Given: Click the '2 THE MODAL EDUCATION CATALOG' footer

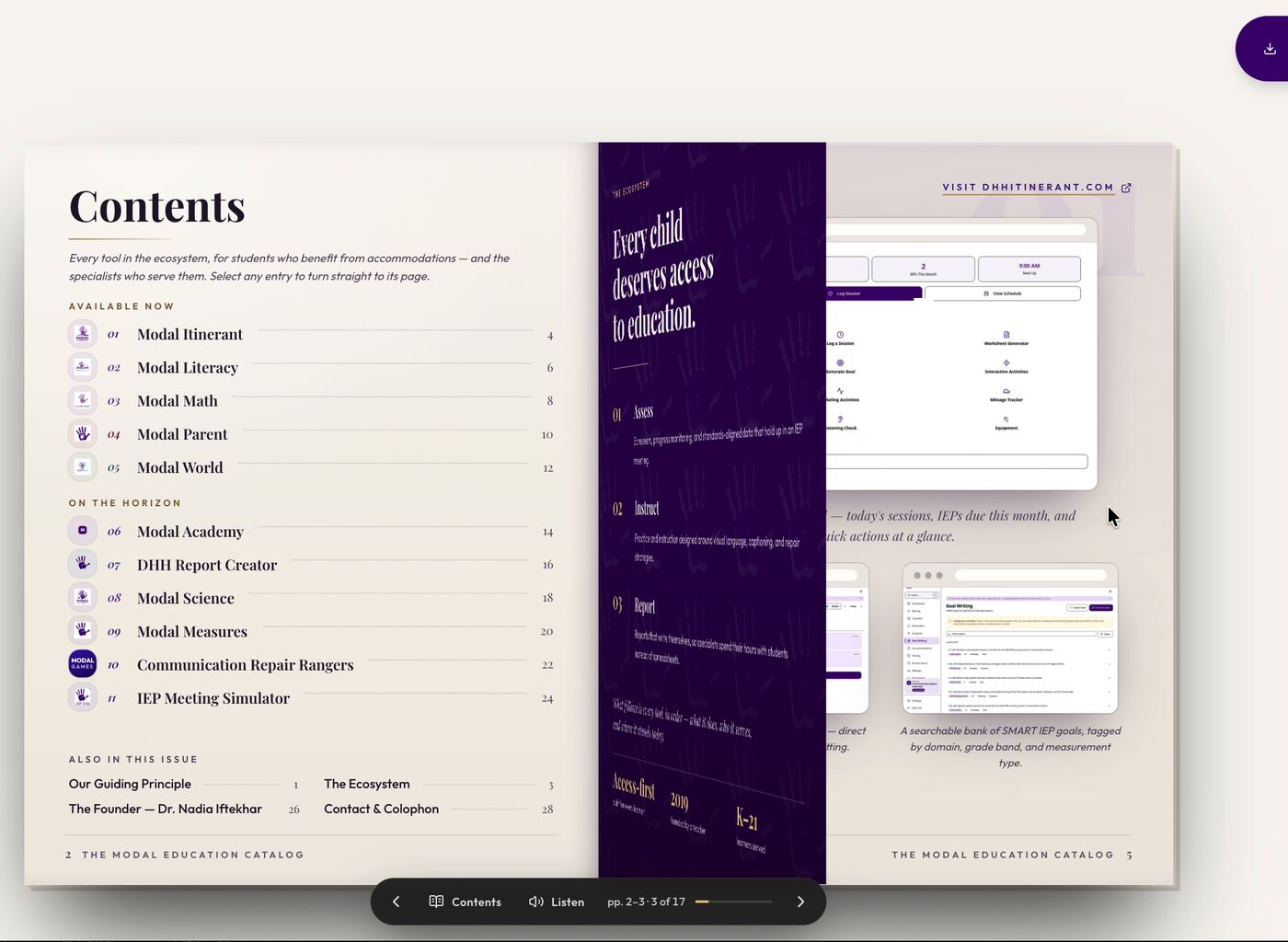Looking at the screenshot, I should 184,855.
